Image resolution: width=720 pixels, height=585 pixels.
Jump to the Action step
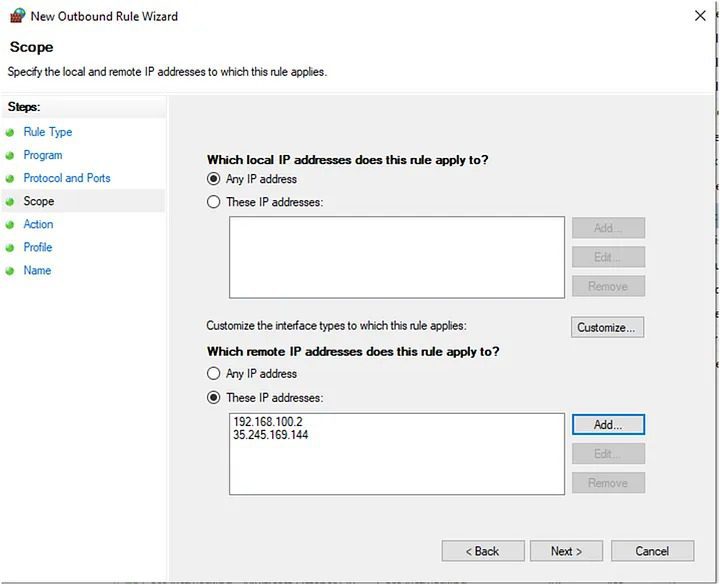coord(38,224)
